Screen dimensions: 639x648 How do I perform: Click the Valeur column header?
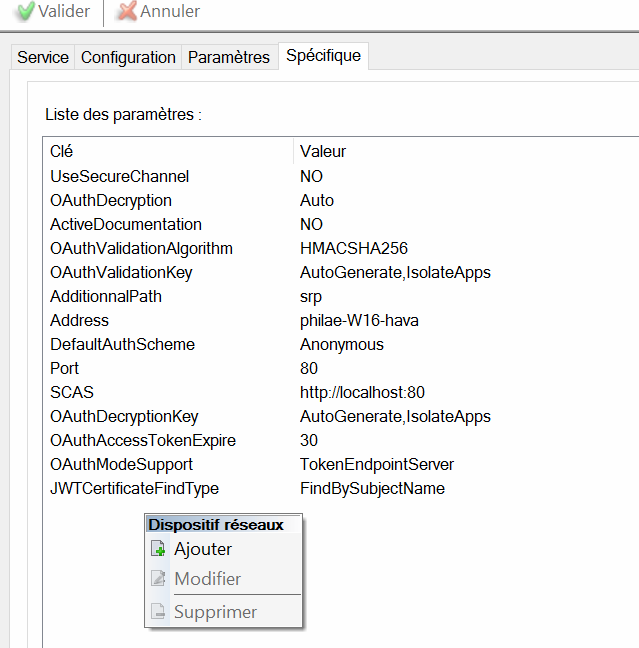click(323, 152)
